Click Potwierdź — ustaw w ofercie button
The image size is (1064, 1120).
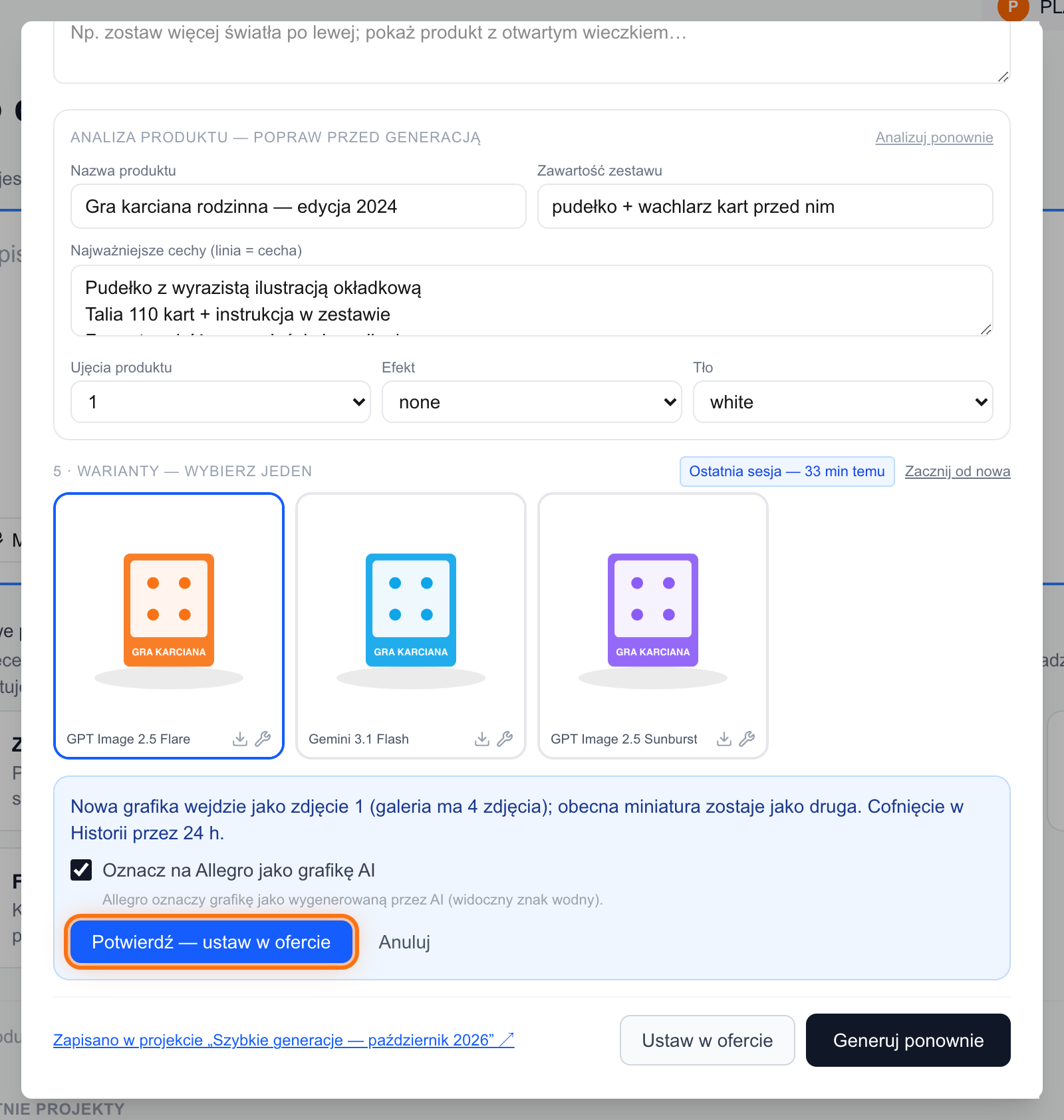coord(211,942)
